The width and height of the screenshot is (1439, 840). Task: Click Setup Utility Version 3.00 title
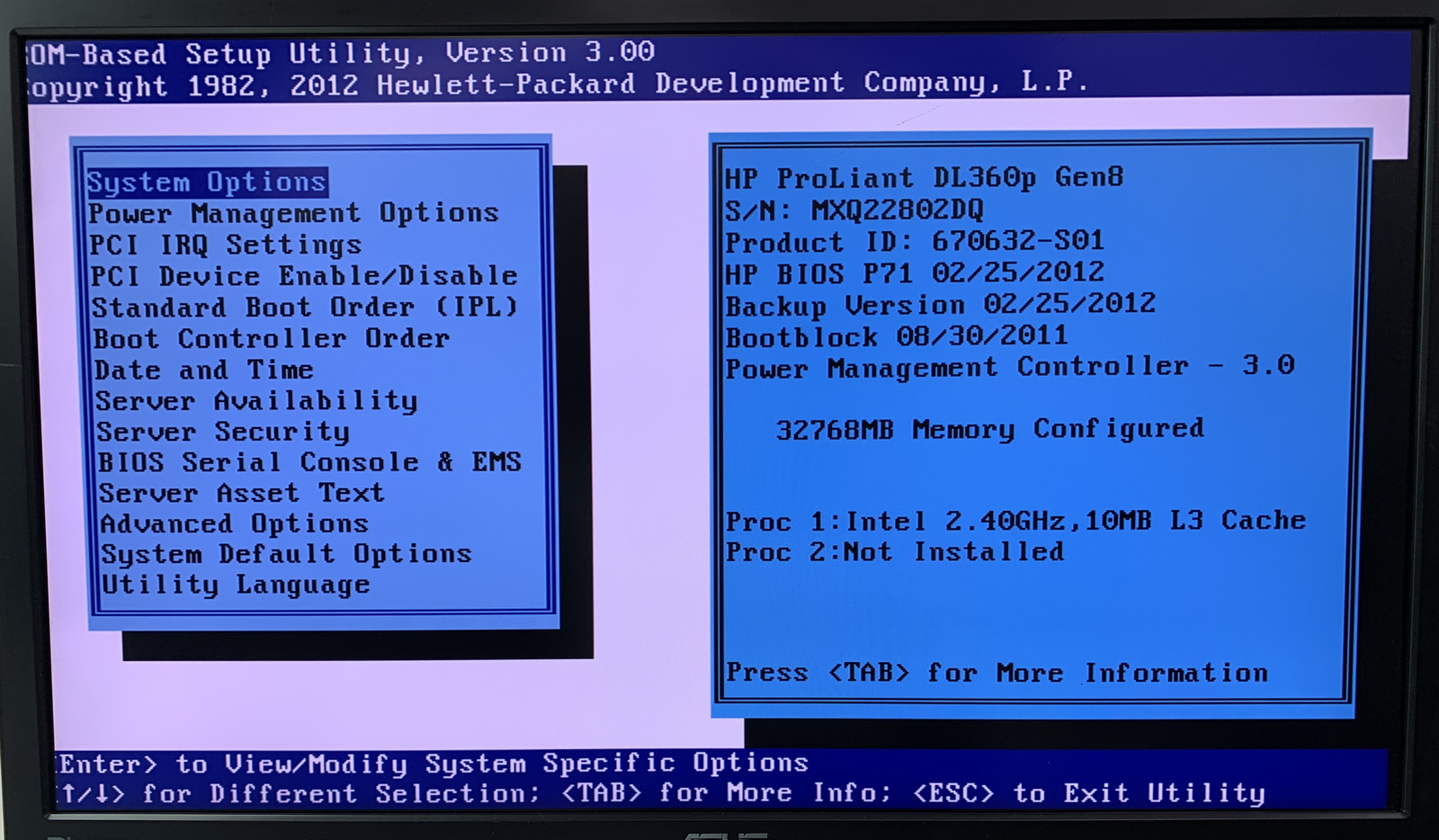(342, 53)
